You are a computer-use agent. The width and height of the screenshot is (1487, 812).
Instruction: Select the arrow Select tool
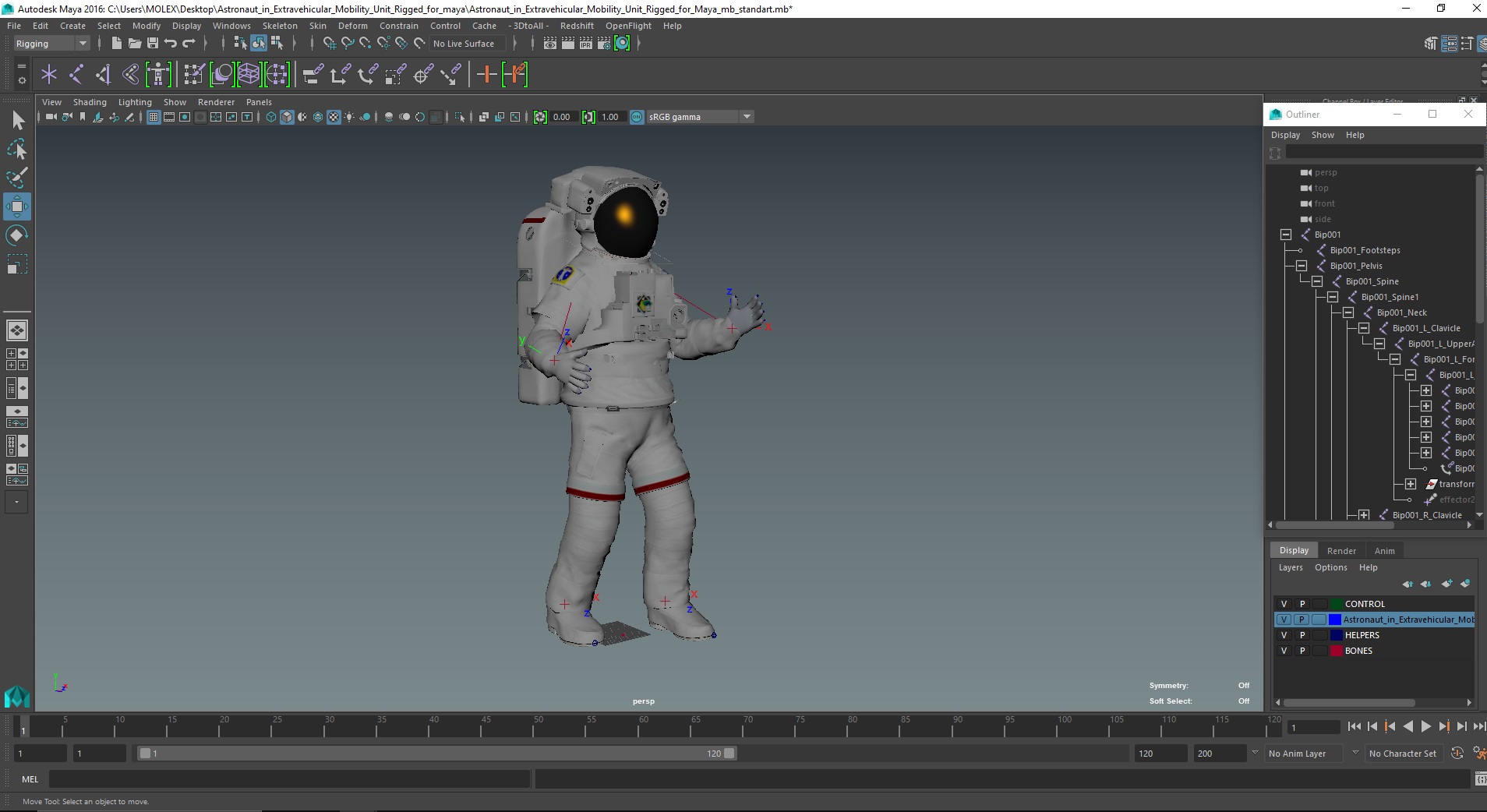pos(17,120)
